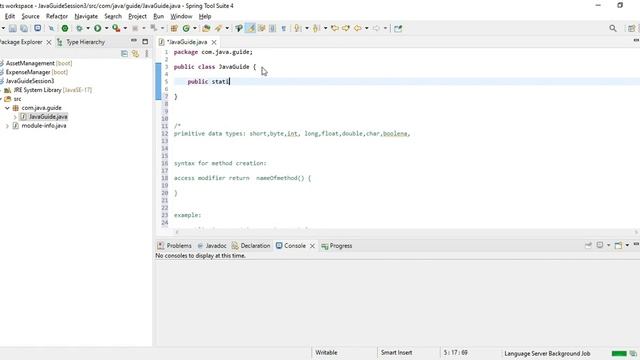Click the New Java Package icon
This screenshot has height=360, width=640.
pyautogui.click(x=174, y=28)
